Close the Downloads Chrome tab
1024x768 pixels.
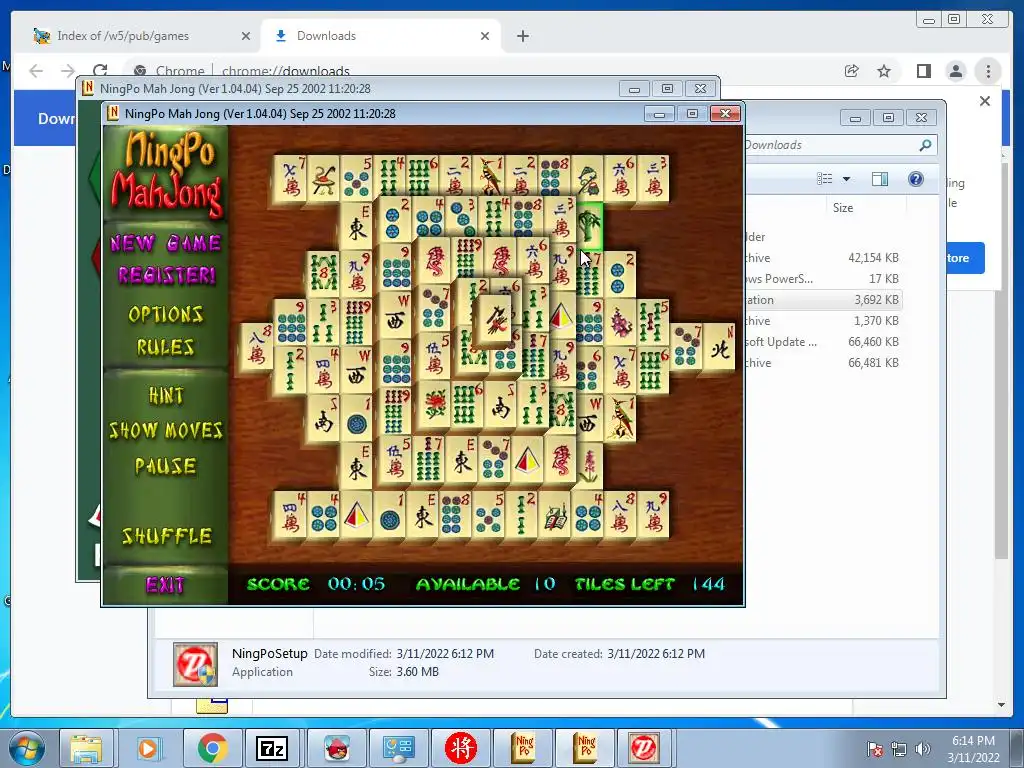click(x=485, y=37)
